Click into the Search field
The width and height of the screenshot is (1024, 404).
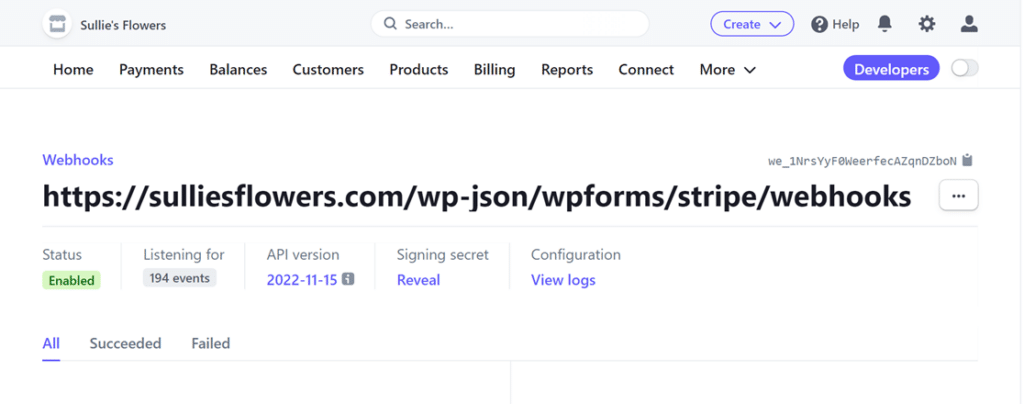pos(520,24)
